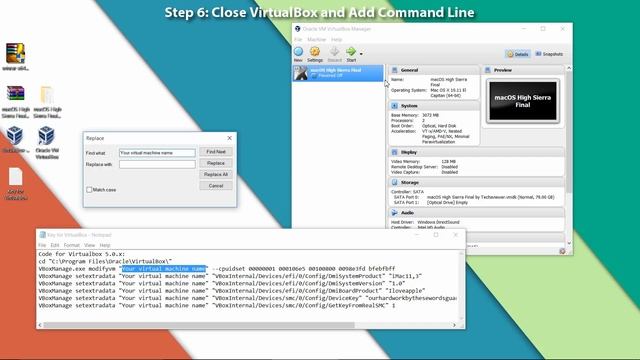Click the VirtualBox installer desktop icon
Image resolution: width=640 pixels, height=360 pixels.
(x=15, y=140)
